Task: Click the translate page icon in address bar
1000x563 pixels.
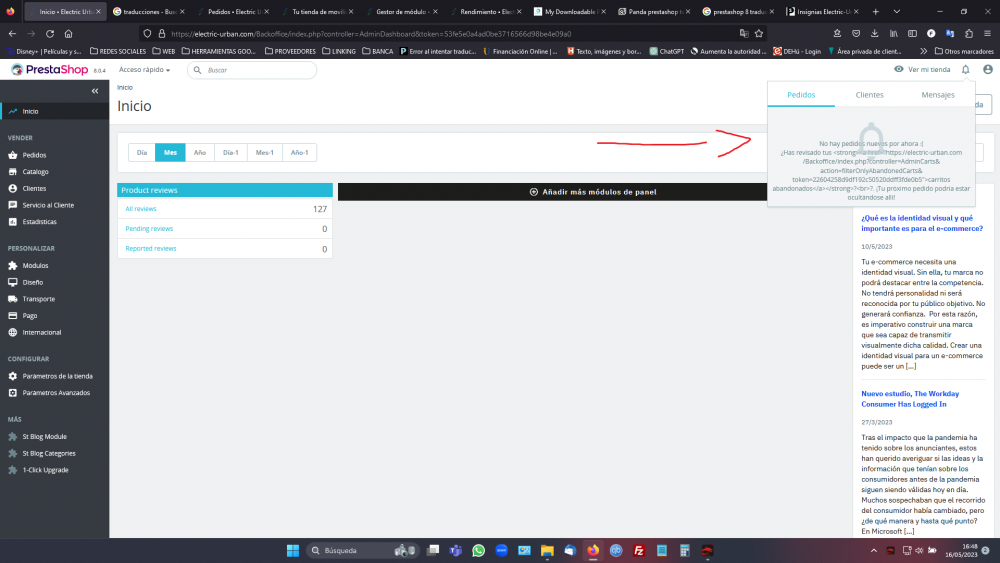Action: tap(744, 34)
